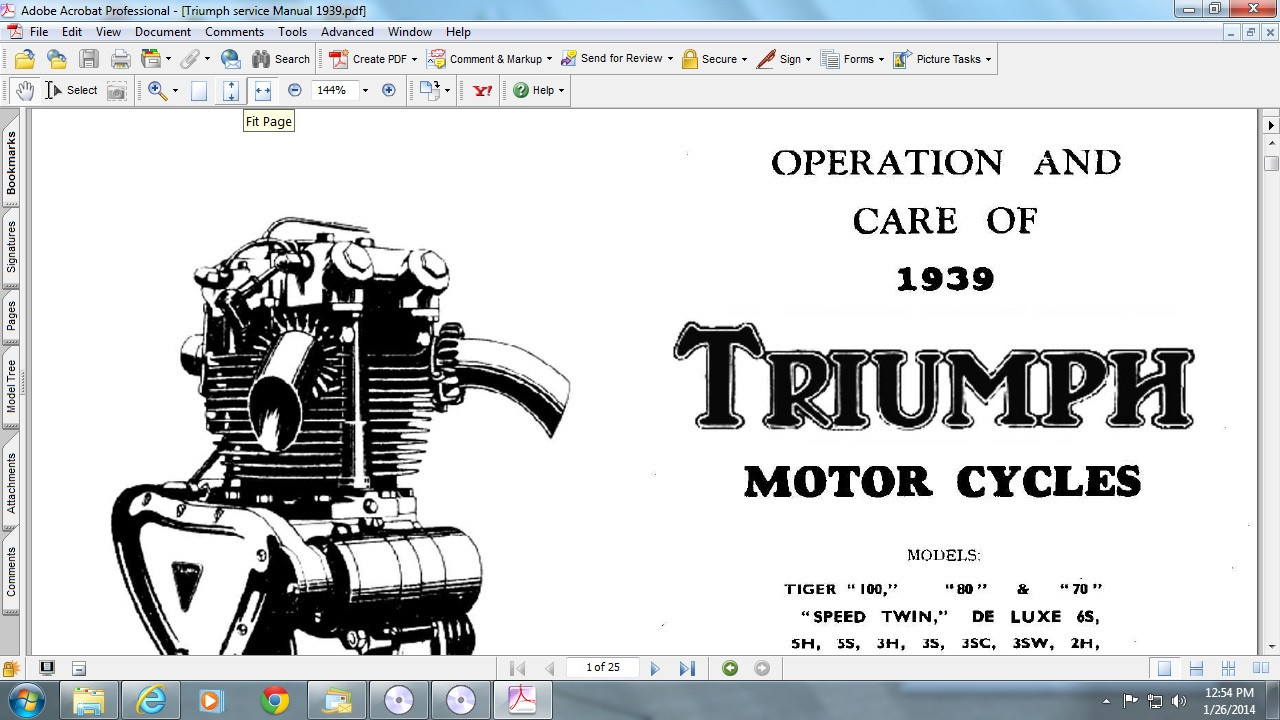Open the Zoom tool dropdown arrow

point(175,90)
